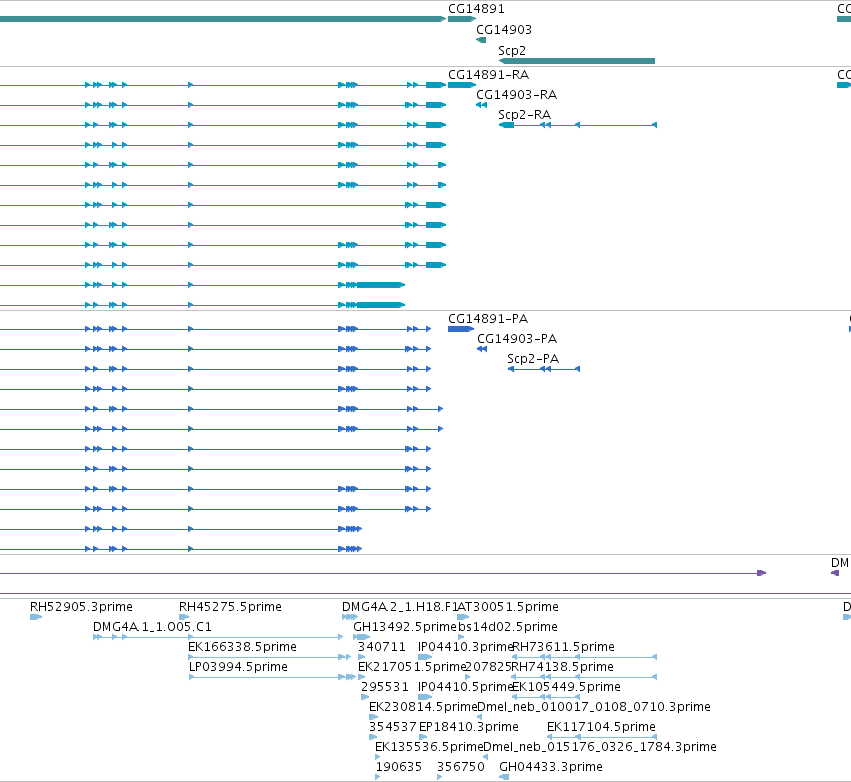
Task: Select the CG14903-RA transcript label
Action: [516, 95]
